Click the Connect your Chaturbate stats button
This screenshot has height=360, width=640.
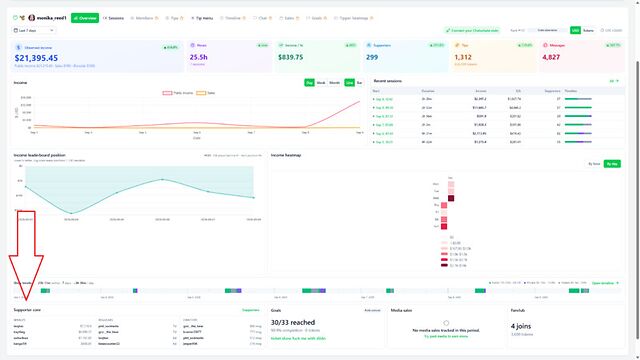click(472, 30)
